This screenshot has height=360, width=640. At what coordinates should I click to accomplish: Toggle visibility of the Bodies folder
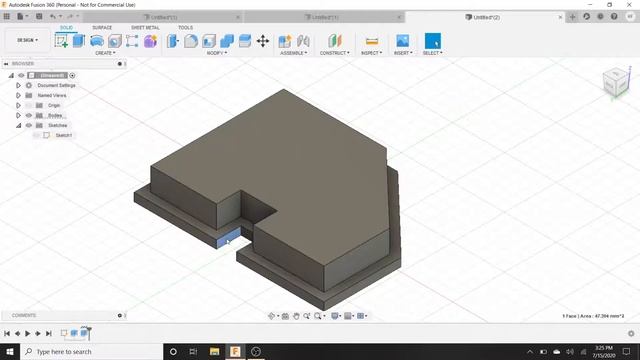tap(29, 116)
